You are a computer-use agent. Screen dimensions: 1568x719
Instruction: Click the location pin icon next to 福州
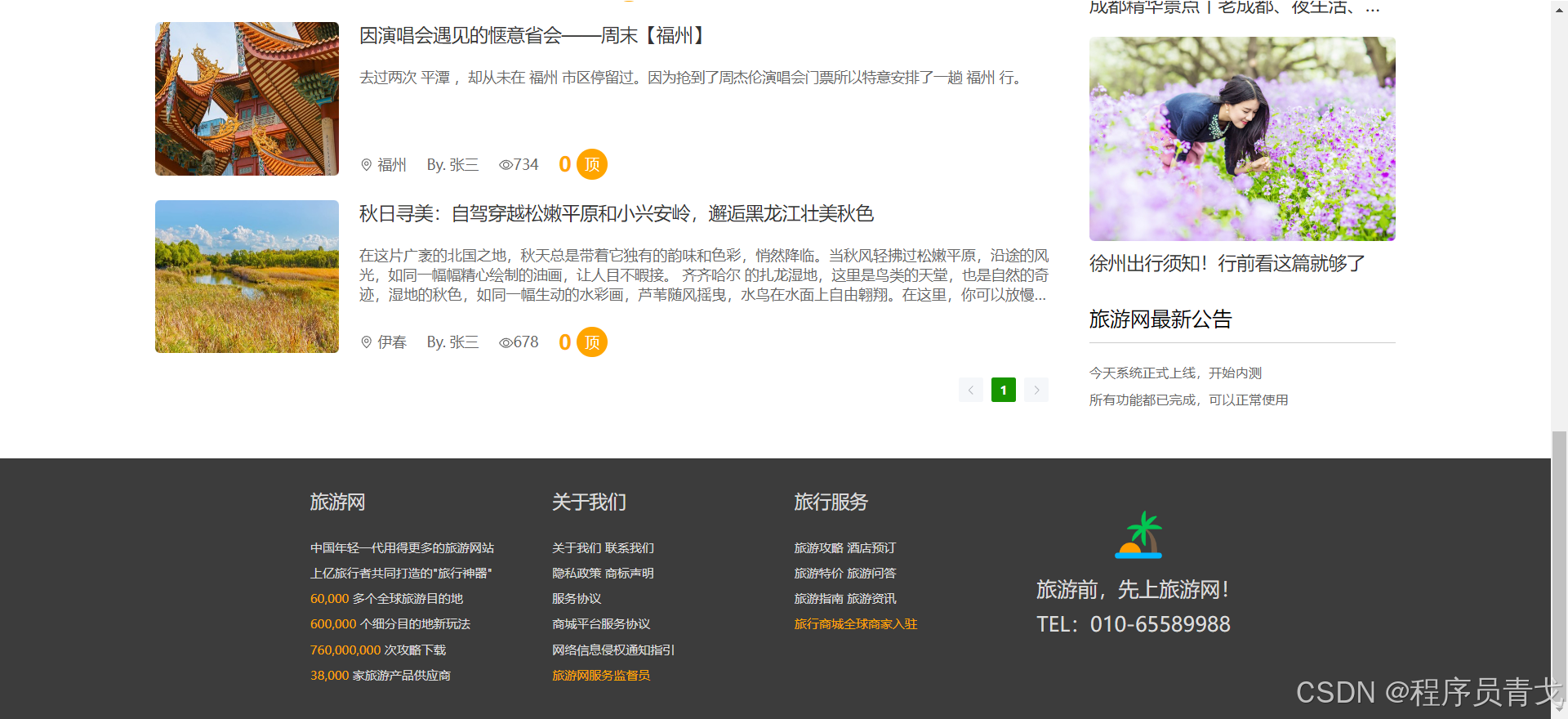[366, 165]
